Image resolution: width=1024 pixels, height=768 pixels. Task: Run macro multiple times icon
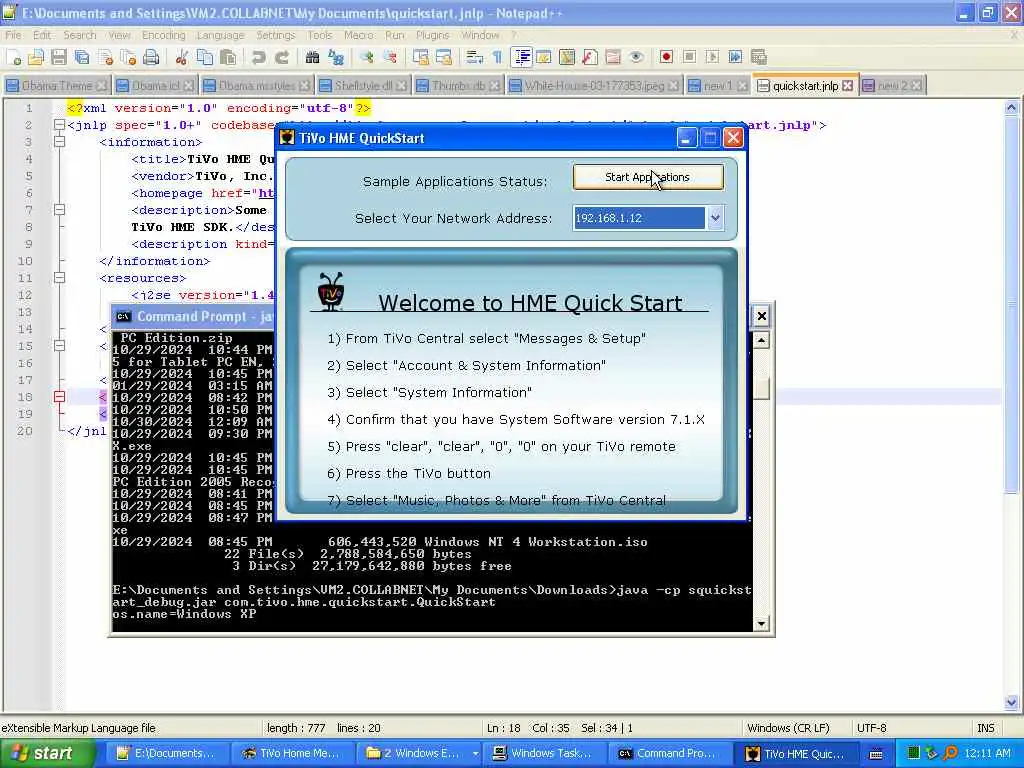(735, 57)
